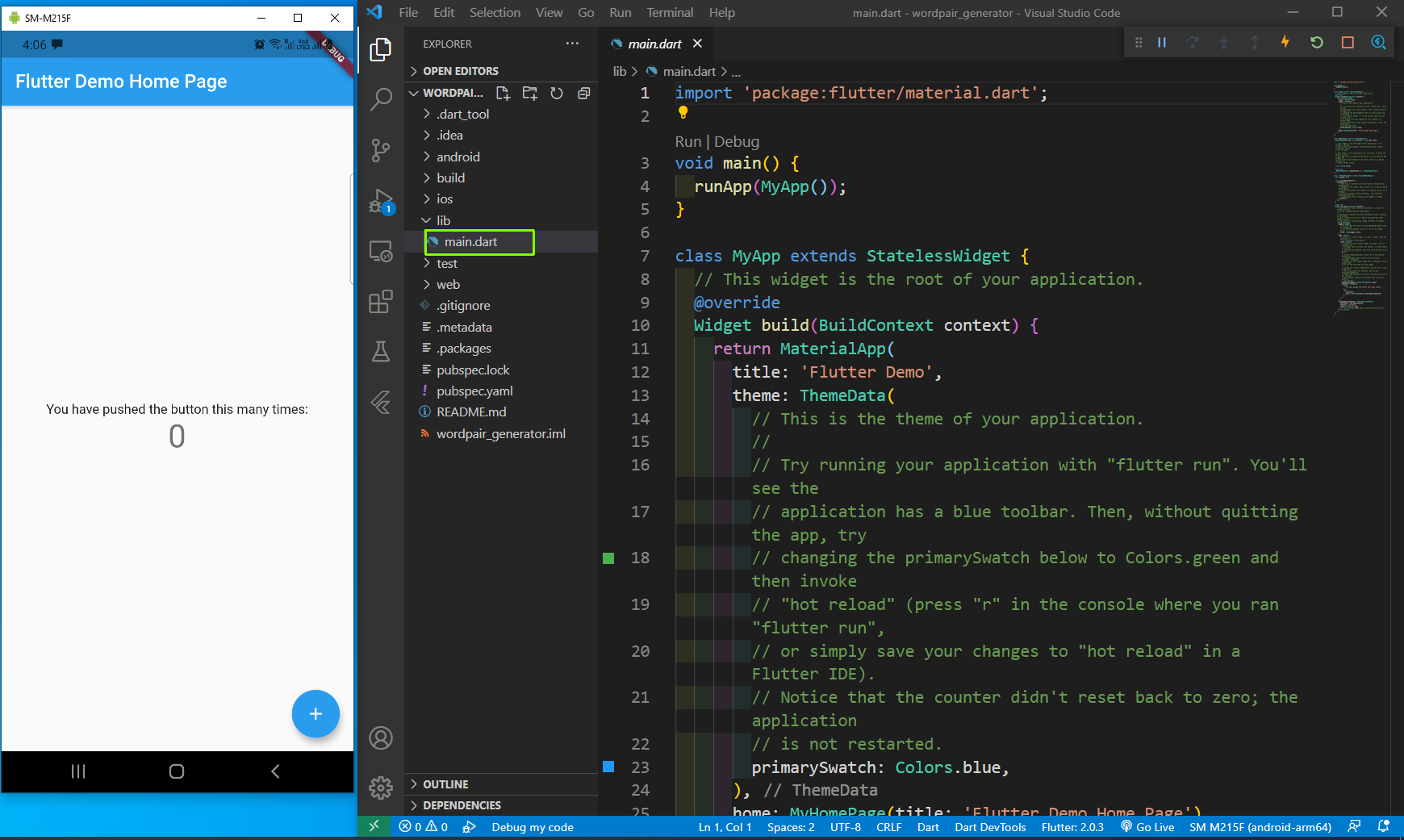Open the Source Control view
1404x840 pixels.
[380, 150]
